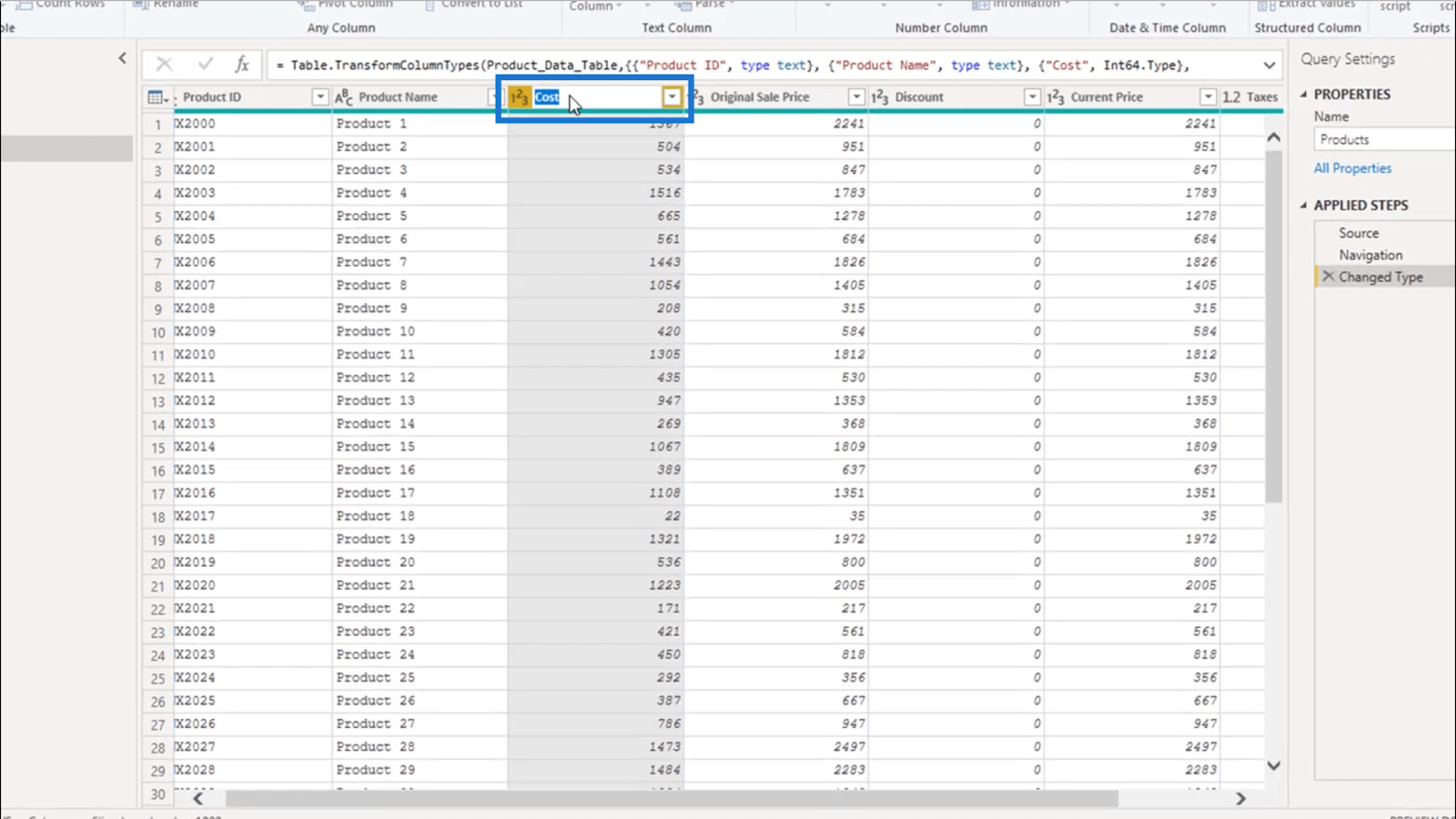Image resolution: width=1456 pixels, height=819 pixels.
Task: Click the 123 data type icon on Current Price
Action: 1056,96
